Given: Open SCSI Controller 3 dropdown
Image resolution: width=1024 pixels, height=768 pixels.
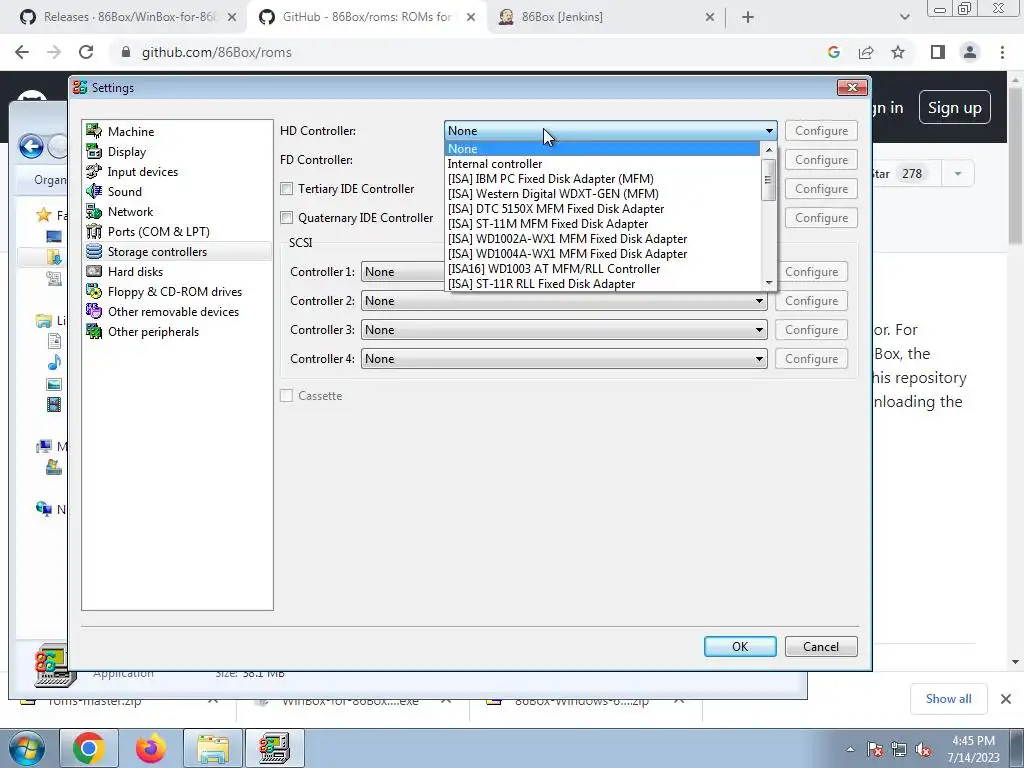Looking at the screenshot, I should [564, 330].
